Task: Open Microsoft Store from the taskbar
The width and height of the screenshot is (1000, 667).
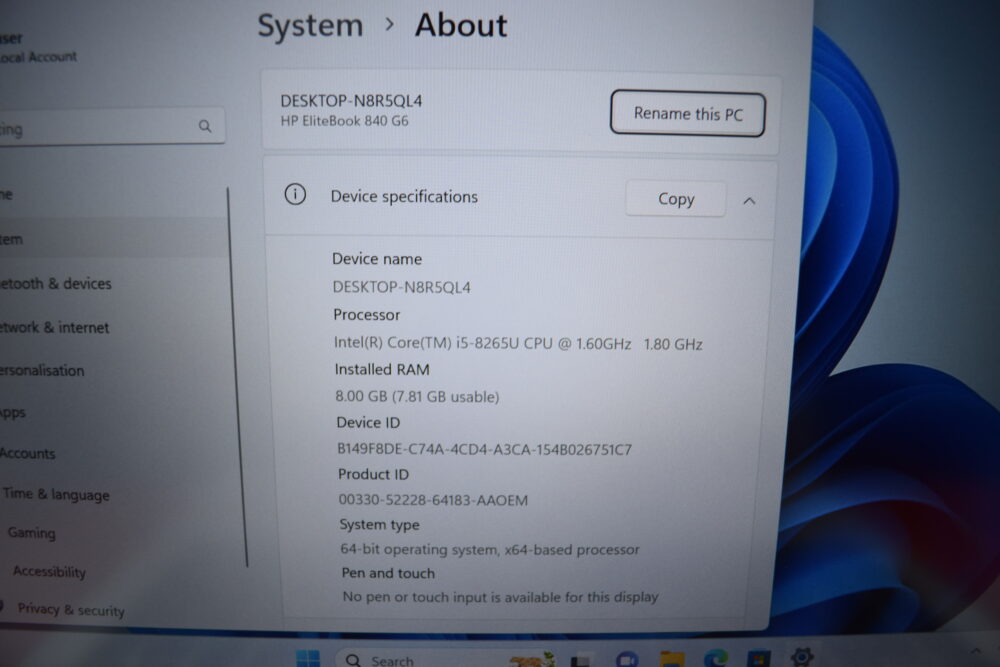Action: (x=758, y=658)
